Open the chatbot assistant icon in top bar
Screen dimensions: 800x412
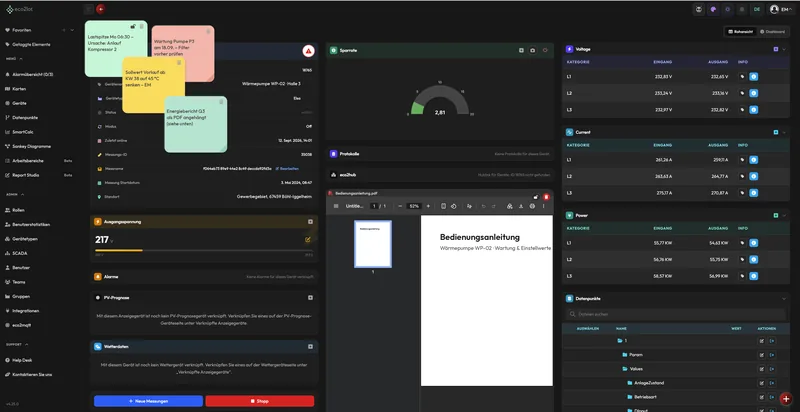699,9
